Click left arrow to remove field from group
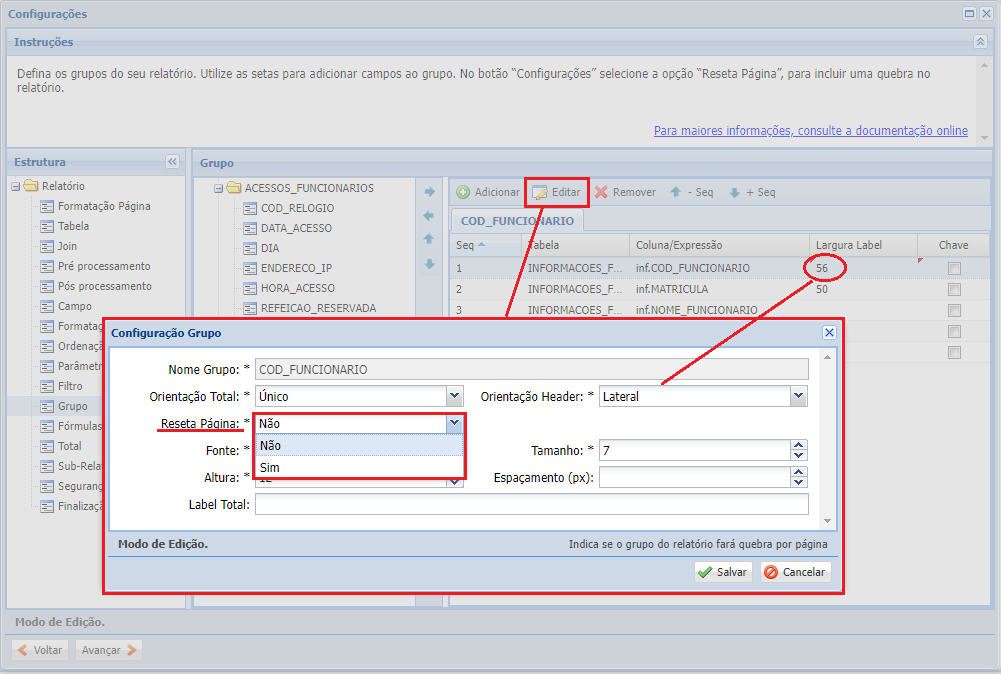The width and height of the screenshot is (1001, 674). 429,216
